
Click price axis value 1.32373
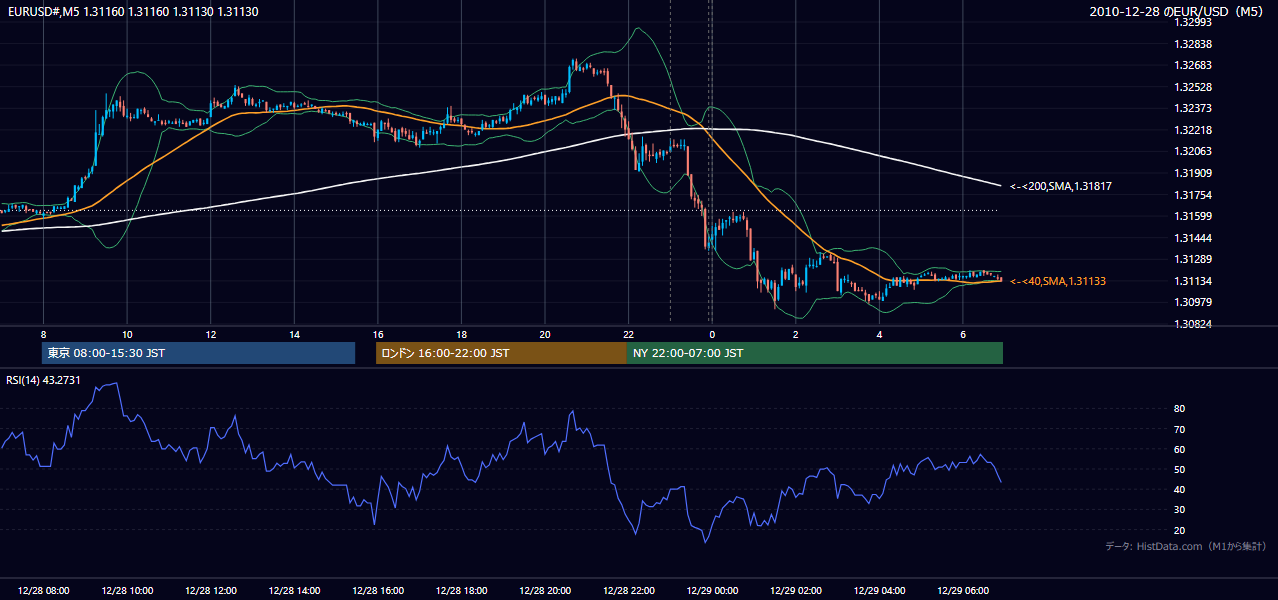tap(1193, 108)
